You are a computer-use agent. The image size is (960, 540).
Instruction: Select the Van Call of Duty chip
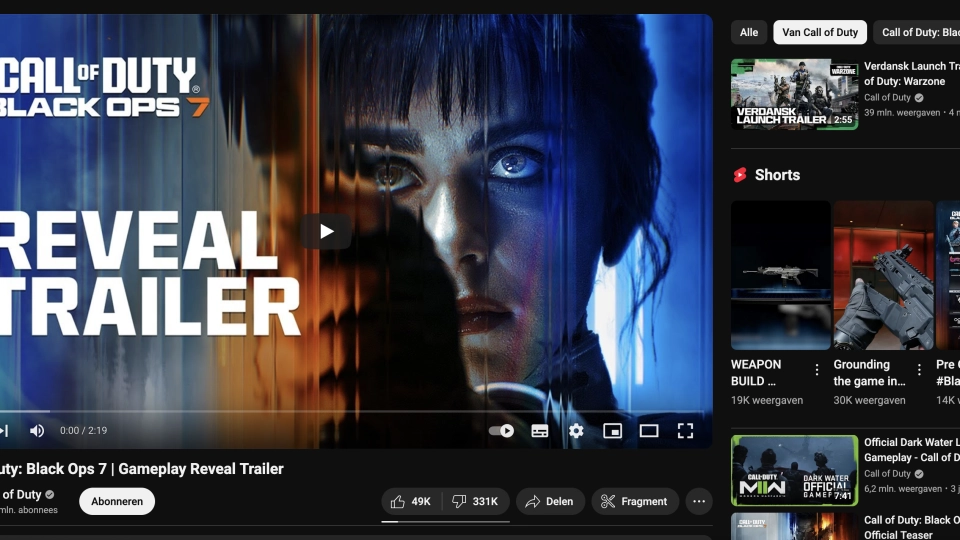pos(820,32)
